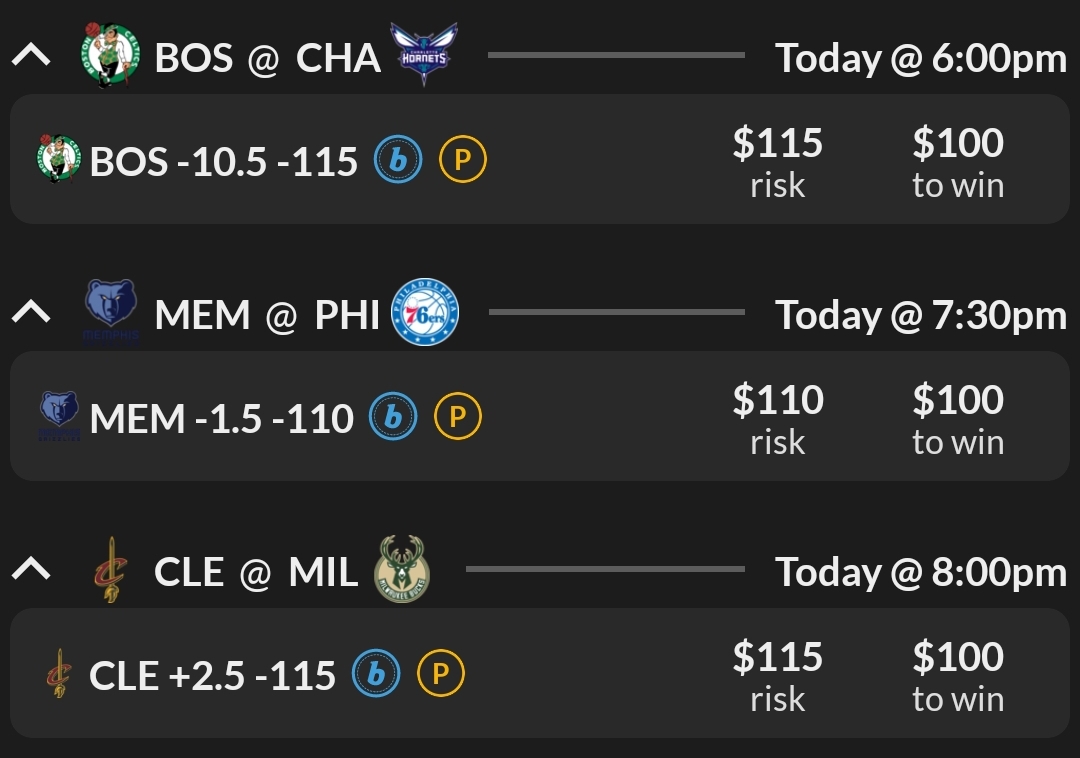Tap the blue b icon next to MEM -1.5
The height and width of the screenshot is (758, 1080).
(x=393, y=417)
